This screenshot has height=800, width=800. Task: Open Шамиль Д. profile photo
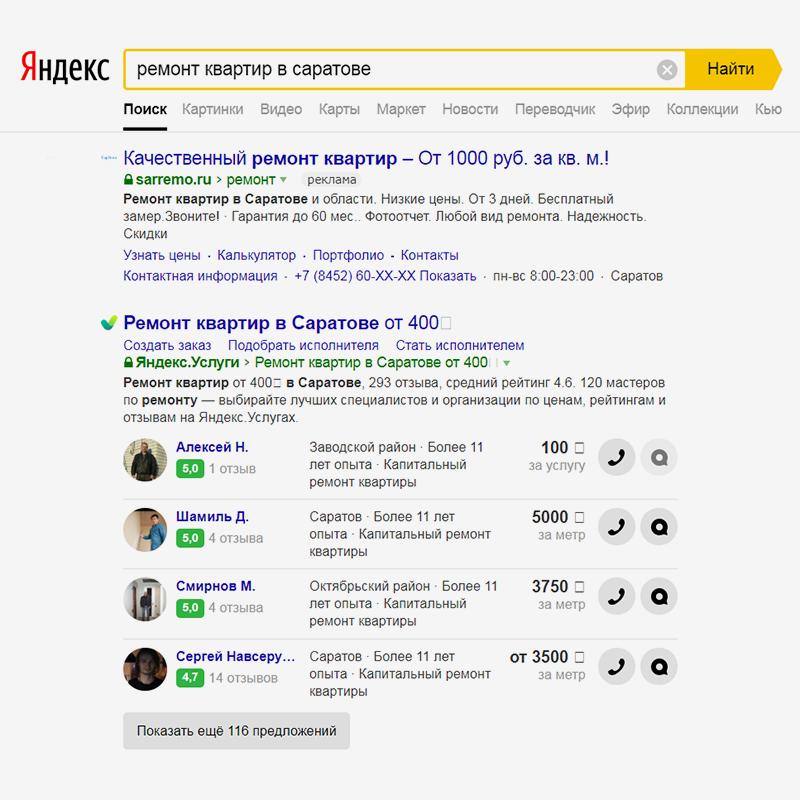point(145,530)
